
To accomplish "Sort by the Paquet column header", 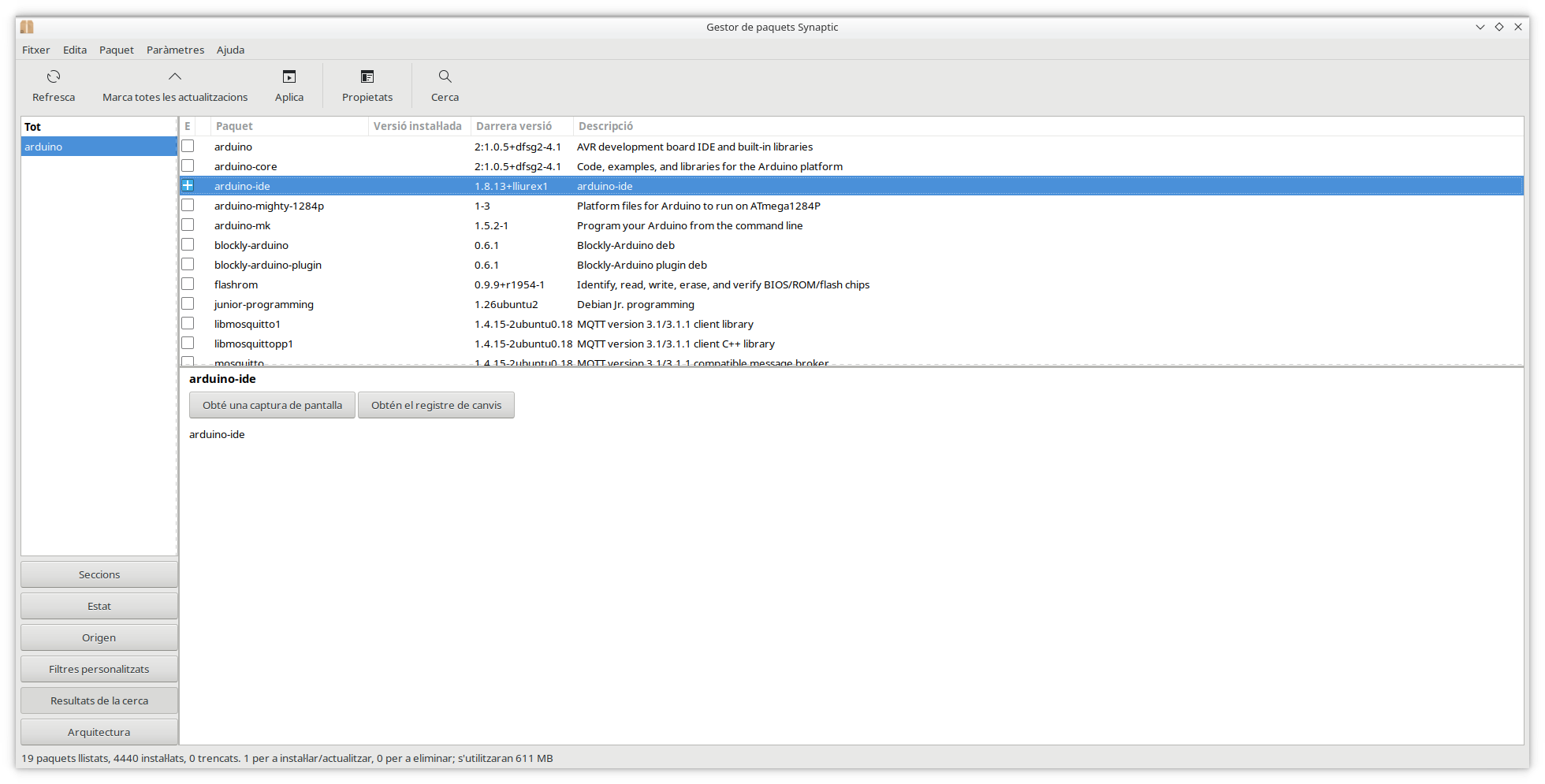I will click(289, 126).
